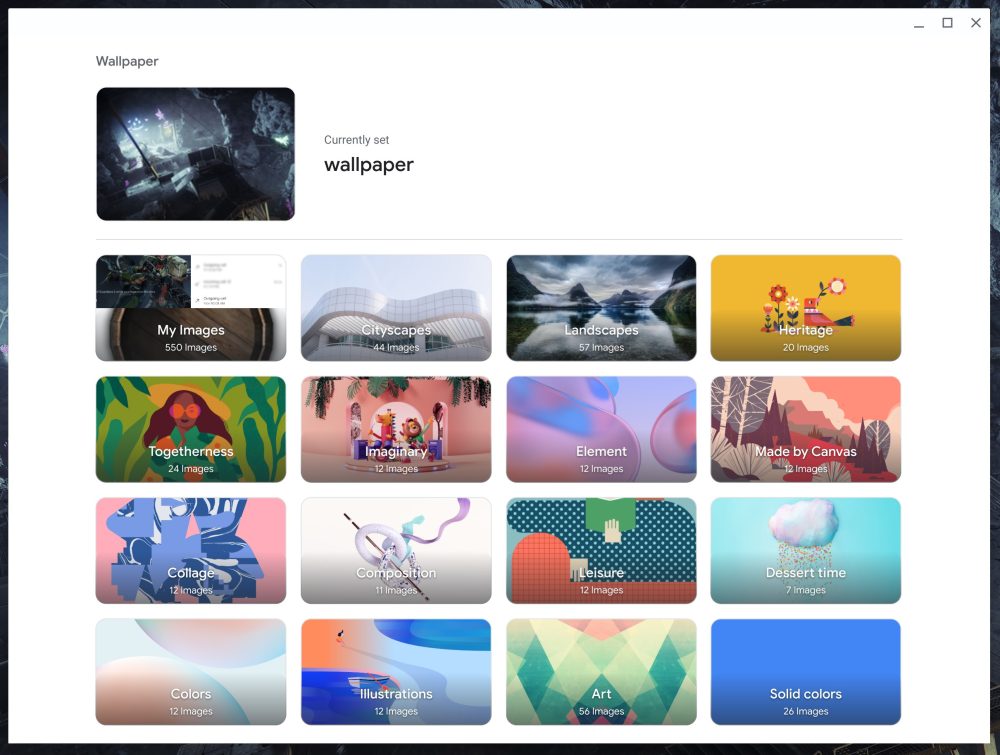Image resolution: width=1000 pixels, height=755 pixels.
Task: Select the Leisure wallpaper collection
Action: coord(601,551)
